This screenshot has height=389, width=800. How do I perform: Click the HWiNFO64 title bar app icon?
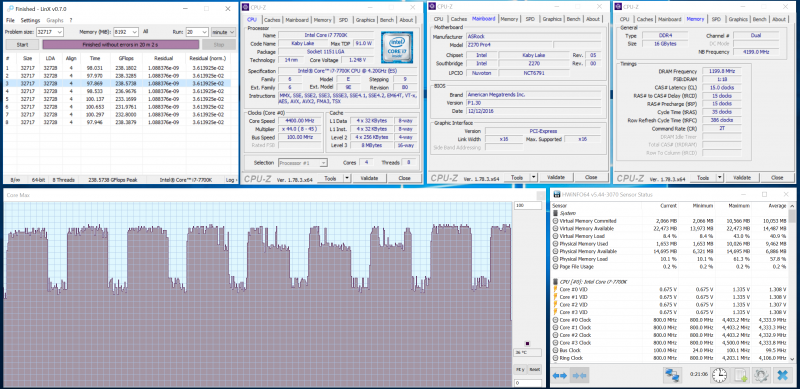(556, 195)
